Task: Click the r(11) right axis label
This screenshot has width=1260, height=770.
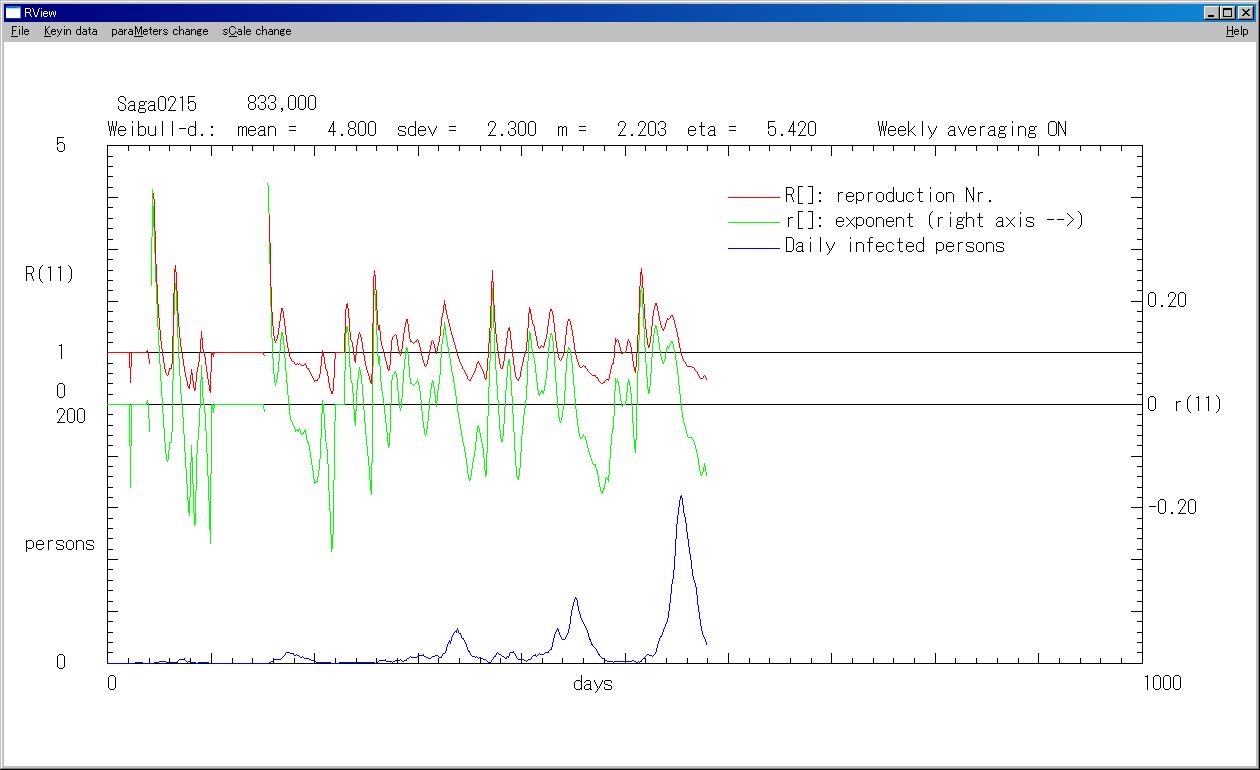Action: pos(1197,405)
